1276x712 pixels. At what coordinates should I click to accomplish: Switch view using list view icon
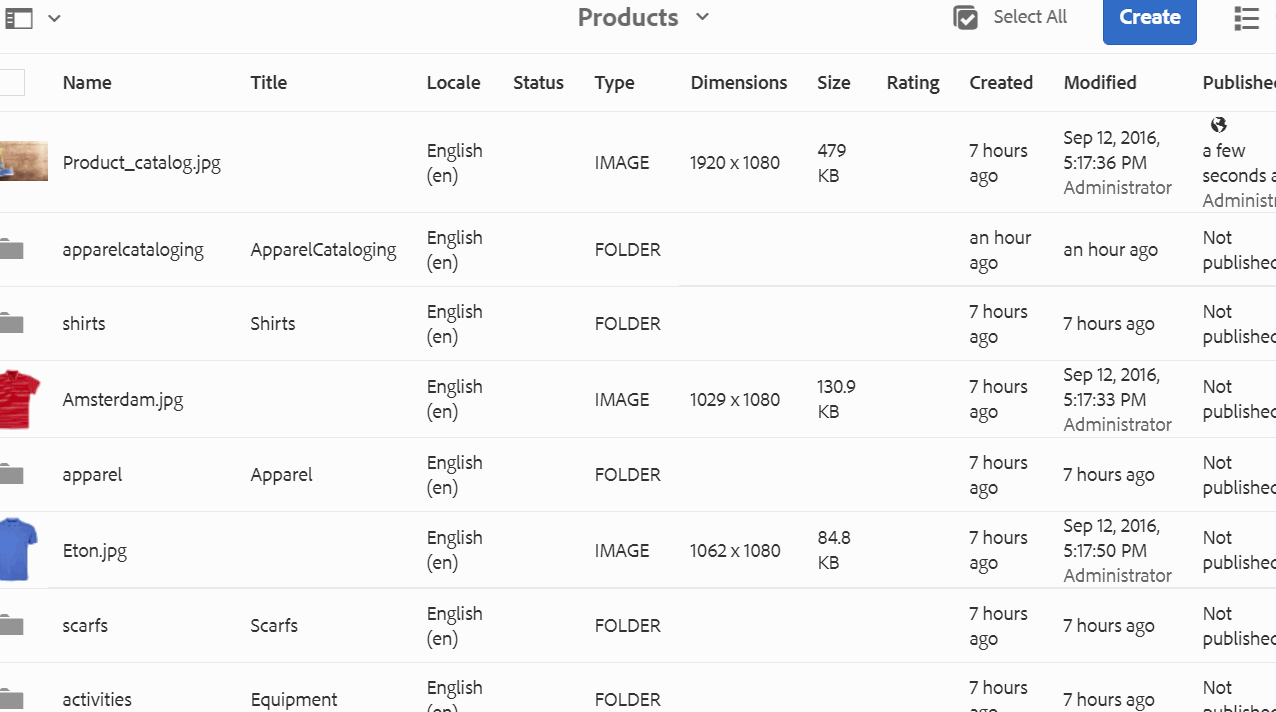click(x=1246, y=18)
